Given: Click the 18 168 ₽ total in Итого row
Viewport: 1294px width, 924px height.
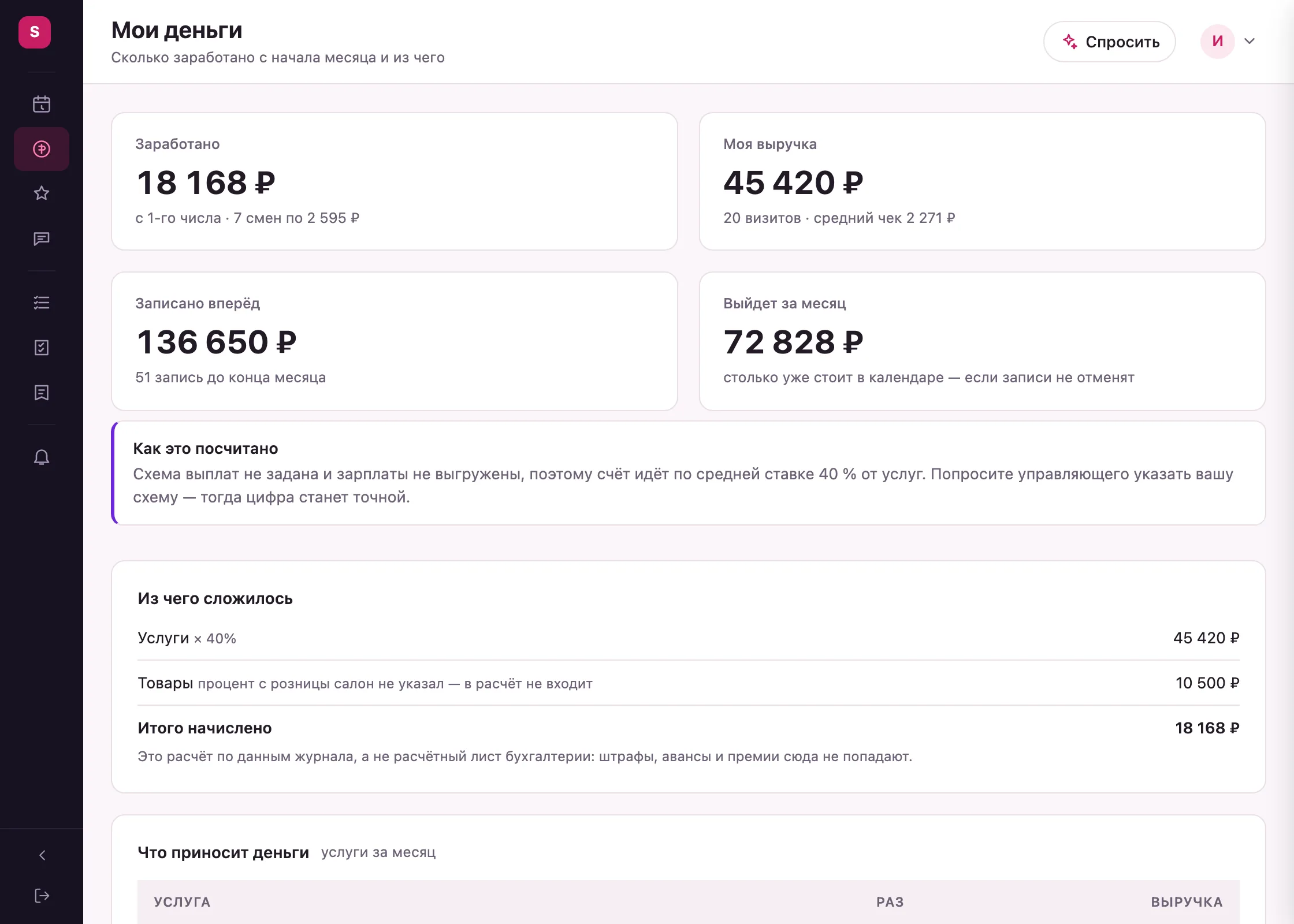Looking at the screenshot, I should click(x=1207, y=728).
